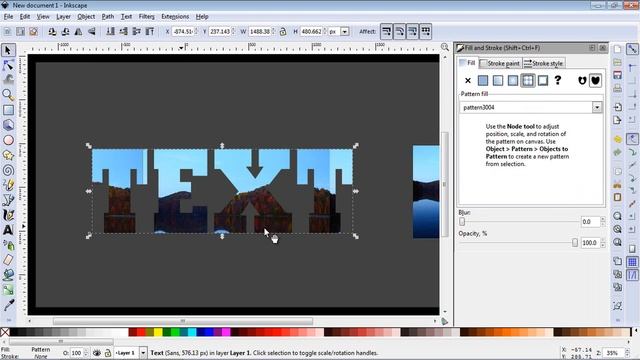Unset fill paint question mark
This screenshot has height=360, width=640.
(558, 80)
